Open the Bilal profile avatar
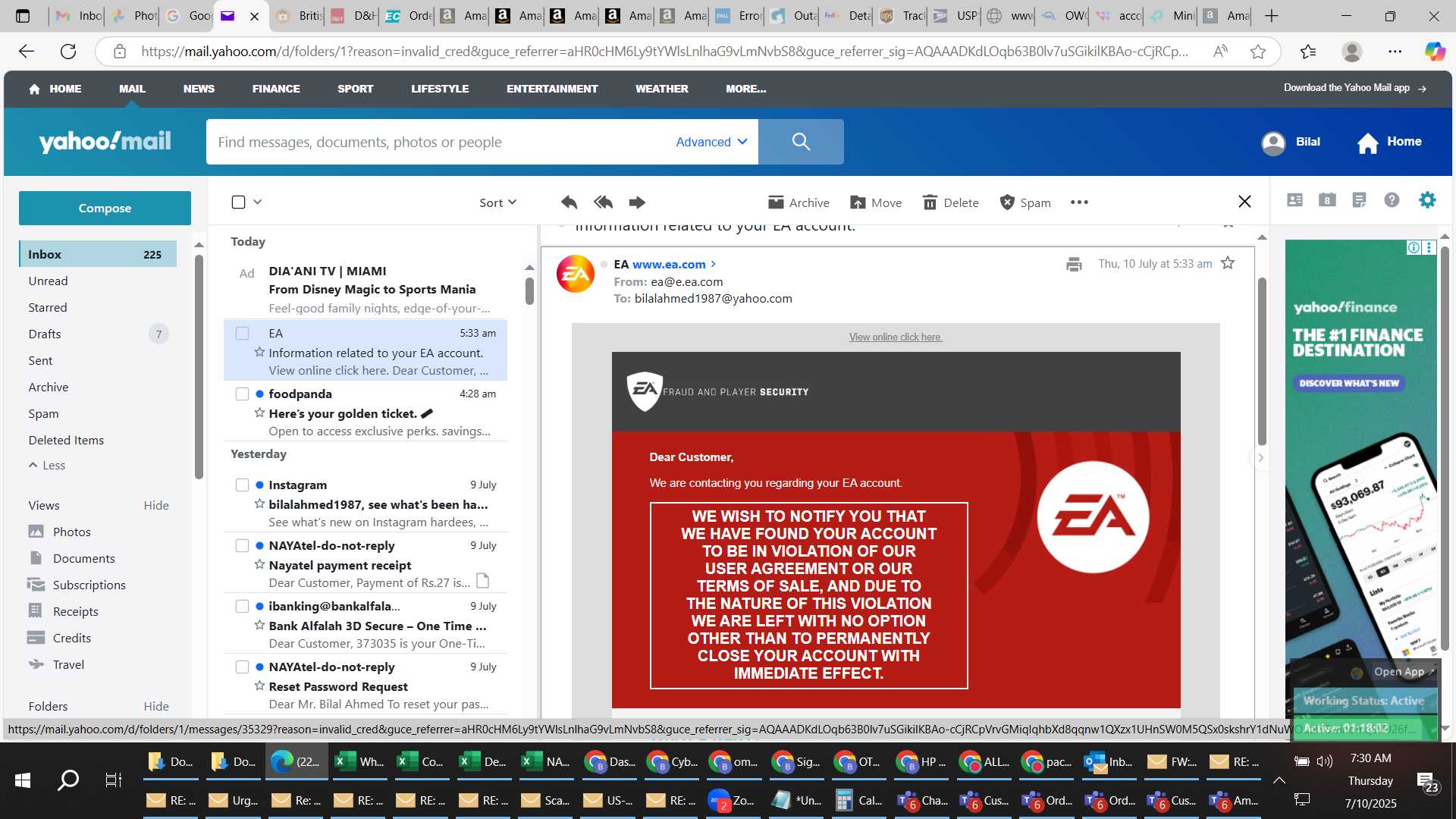 (1273, 143)
